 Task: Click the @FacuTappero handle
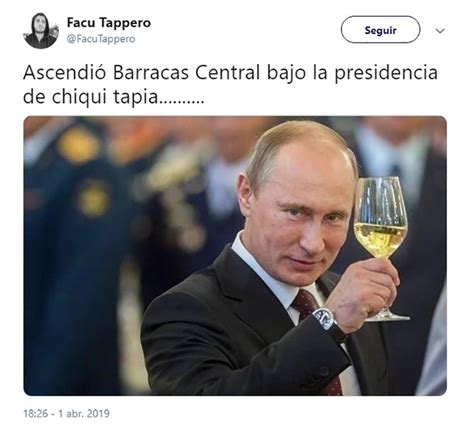[101, 39]
